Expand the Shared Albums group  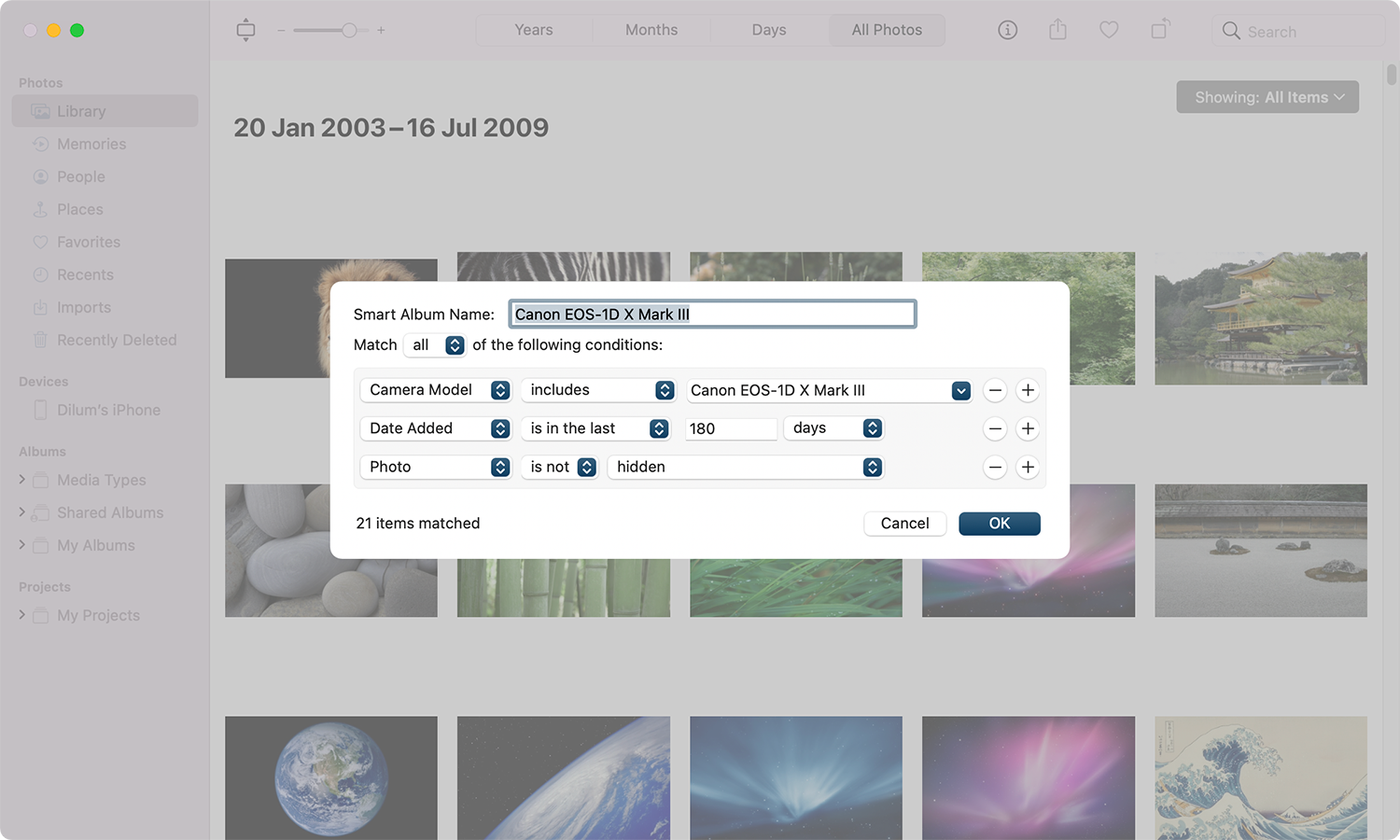22,512
